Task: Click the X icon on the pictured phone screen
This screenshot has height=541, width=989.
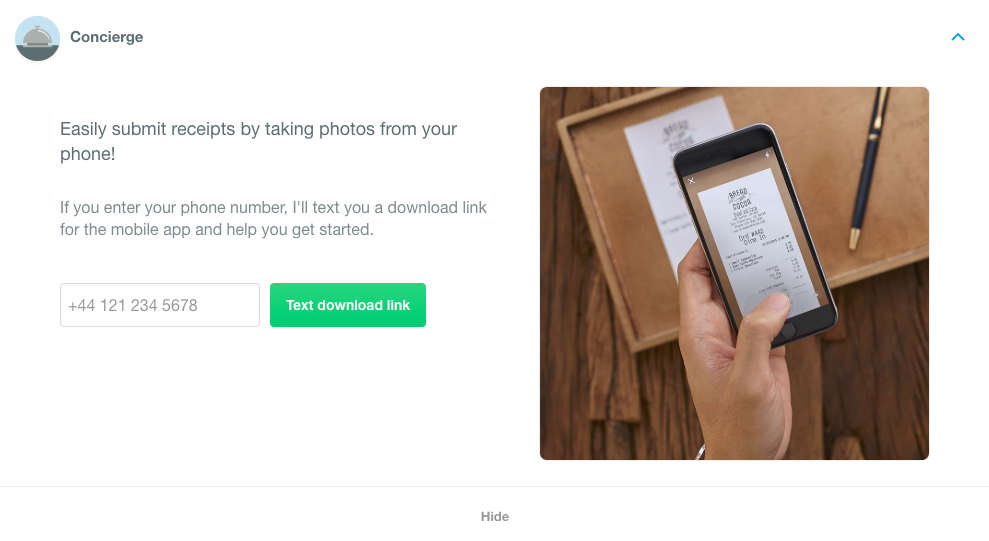Action: [x=691, y=181]
